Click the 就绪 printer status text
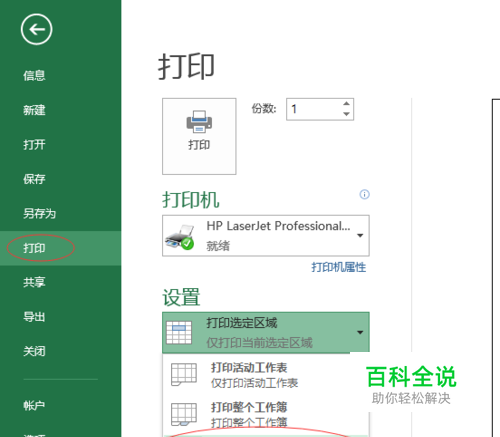The height and width of the screenshot is (437, 500). click(218, 246)
